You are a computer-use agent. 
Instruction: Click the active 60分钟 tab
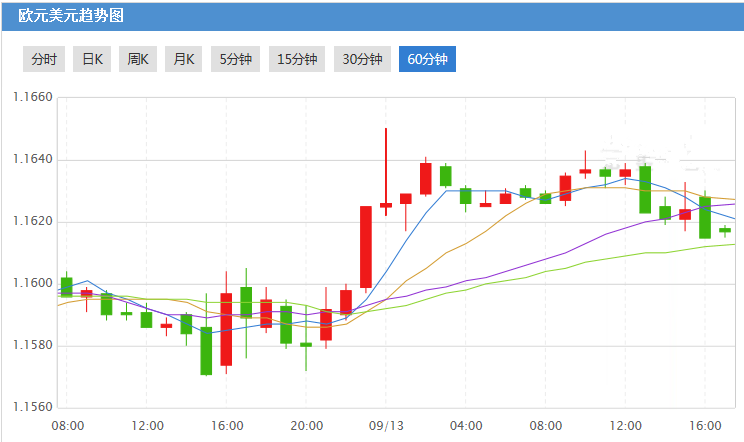pyautogui.click(x=427, y=60)
